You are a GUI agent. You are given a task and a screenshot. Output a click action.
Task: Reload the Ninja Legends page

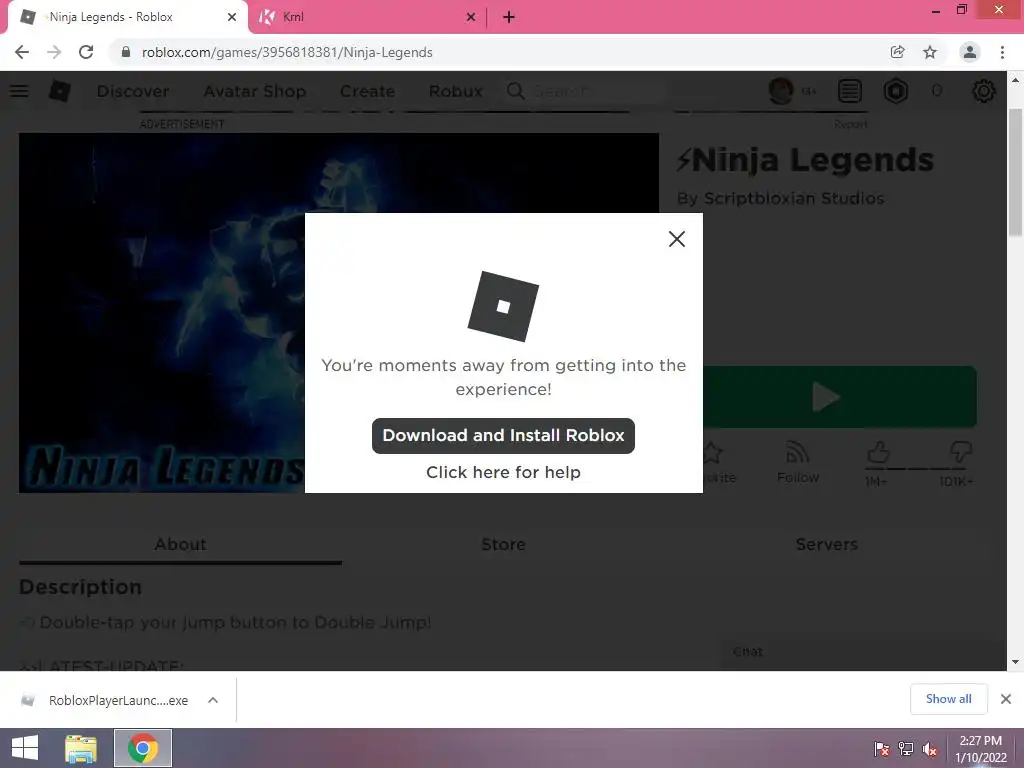(86, 52)
